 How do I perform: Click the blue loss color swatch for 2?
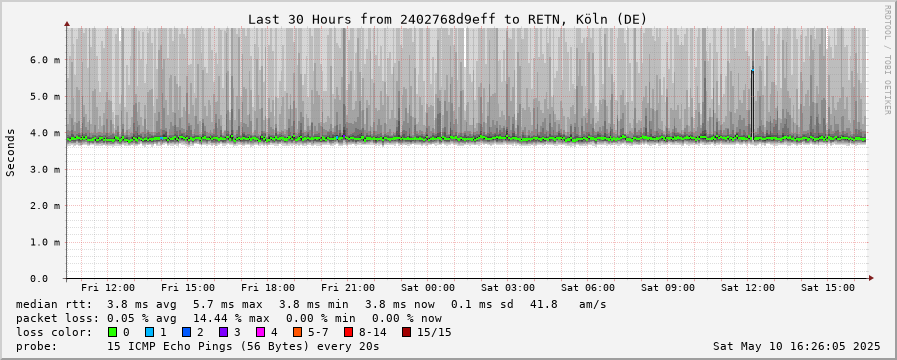click(186, 332)
